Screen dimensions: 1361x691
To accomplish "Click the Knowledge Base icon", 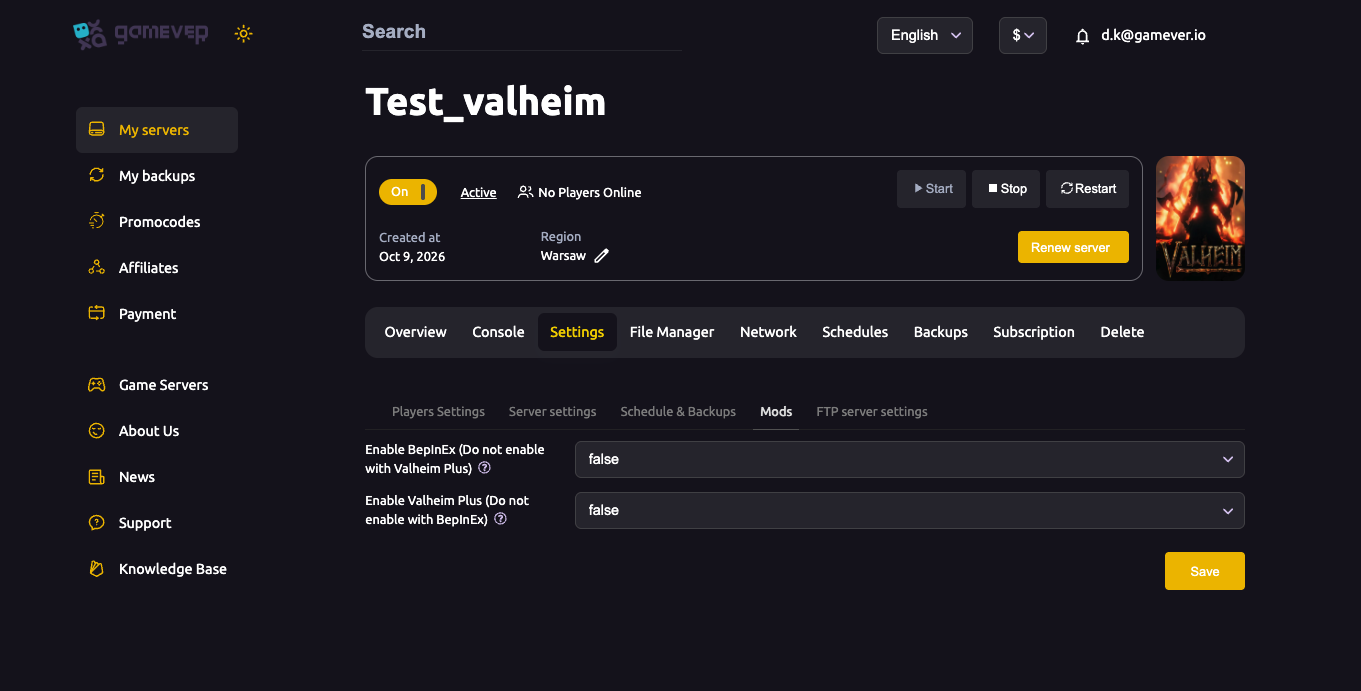I will 97,568.
